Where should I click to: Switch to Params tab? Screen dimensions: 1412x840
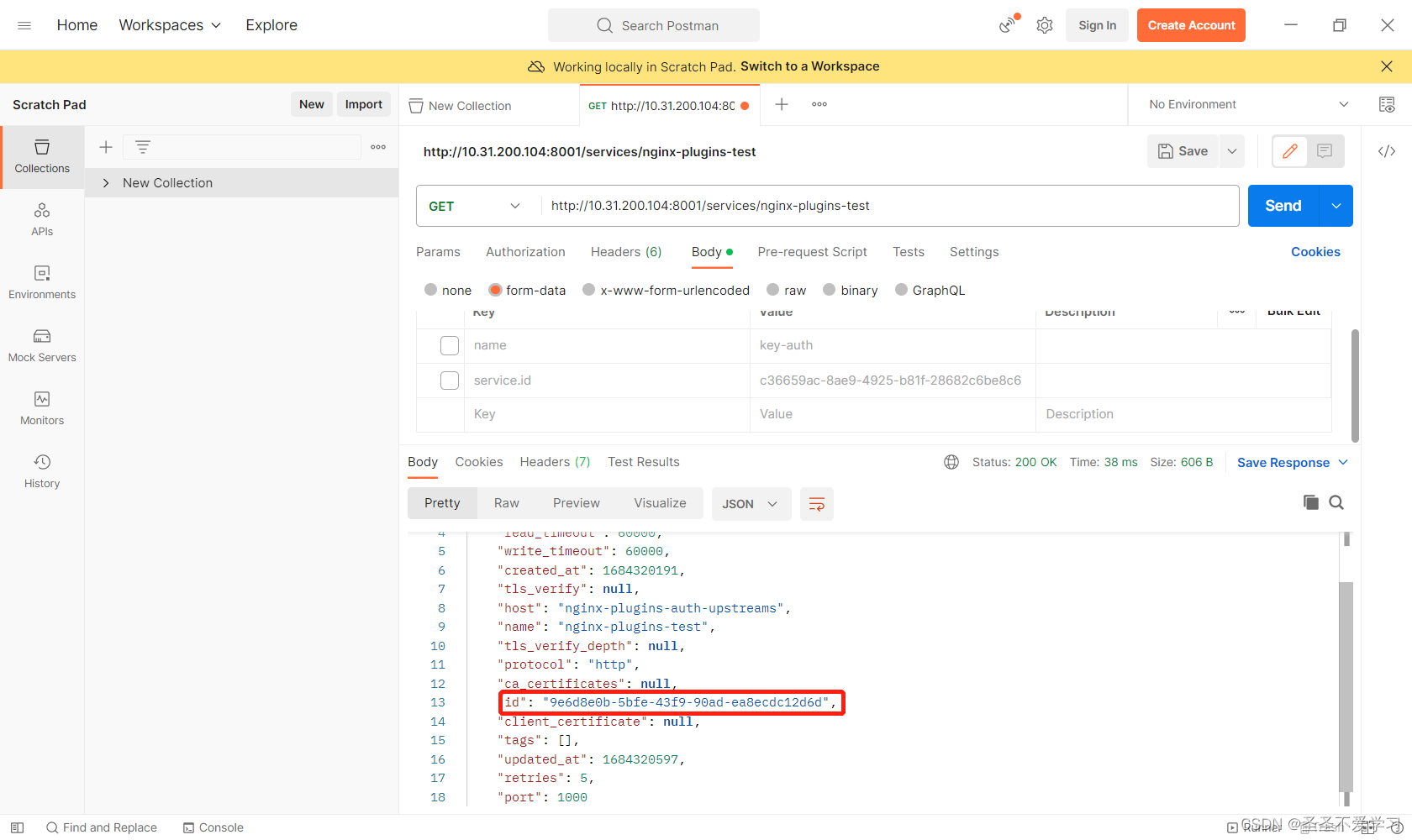click(438, 252)
